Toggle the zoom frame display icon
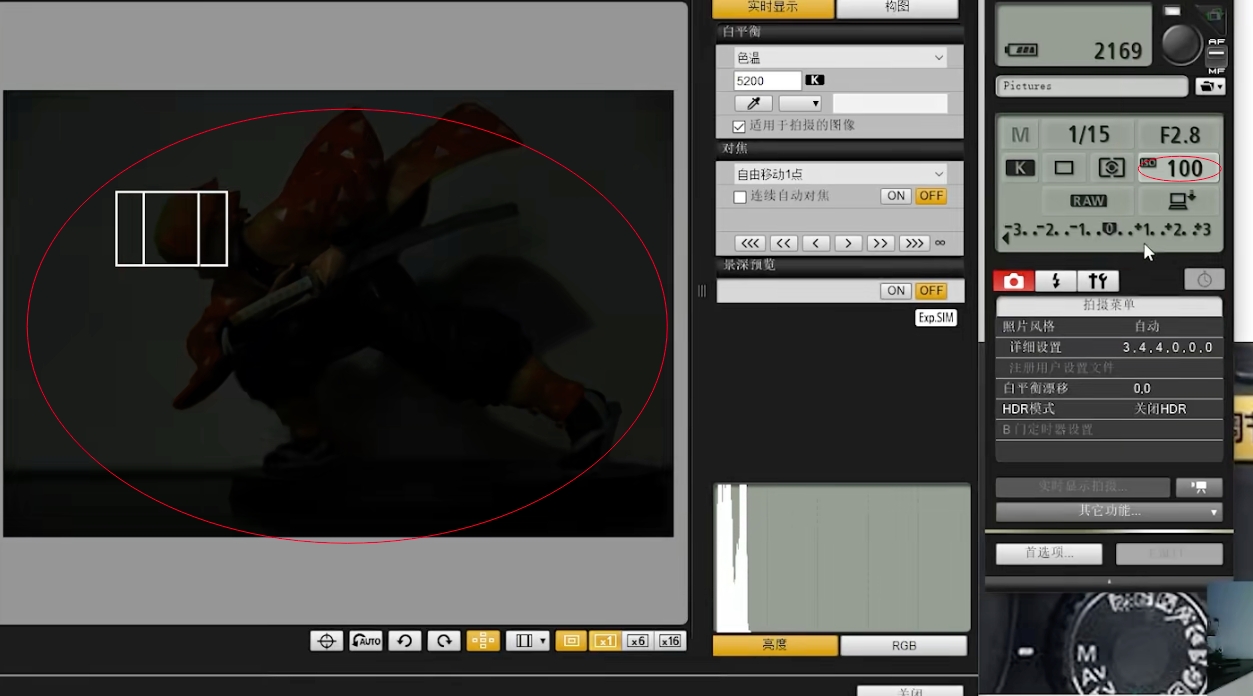The width and height of the screenshot is (1253, 696). pyautogui.click(x=571, y=641)
